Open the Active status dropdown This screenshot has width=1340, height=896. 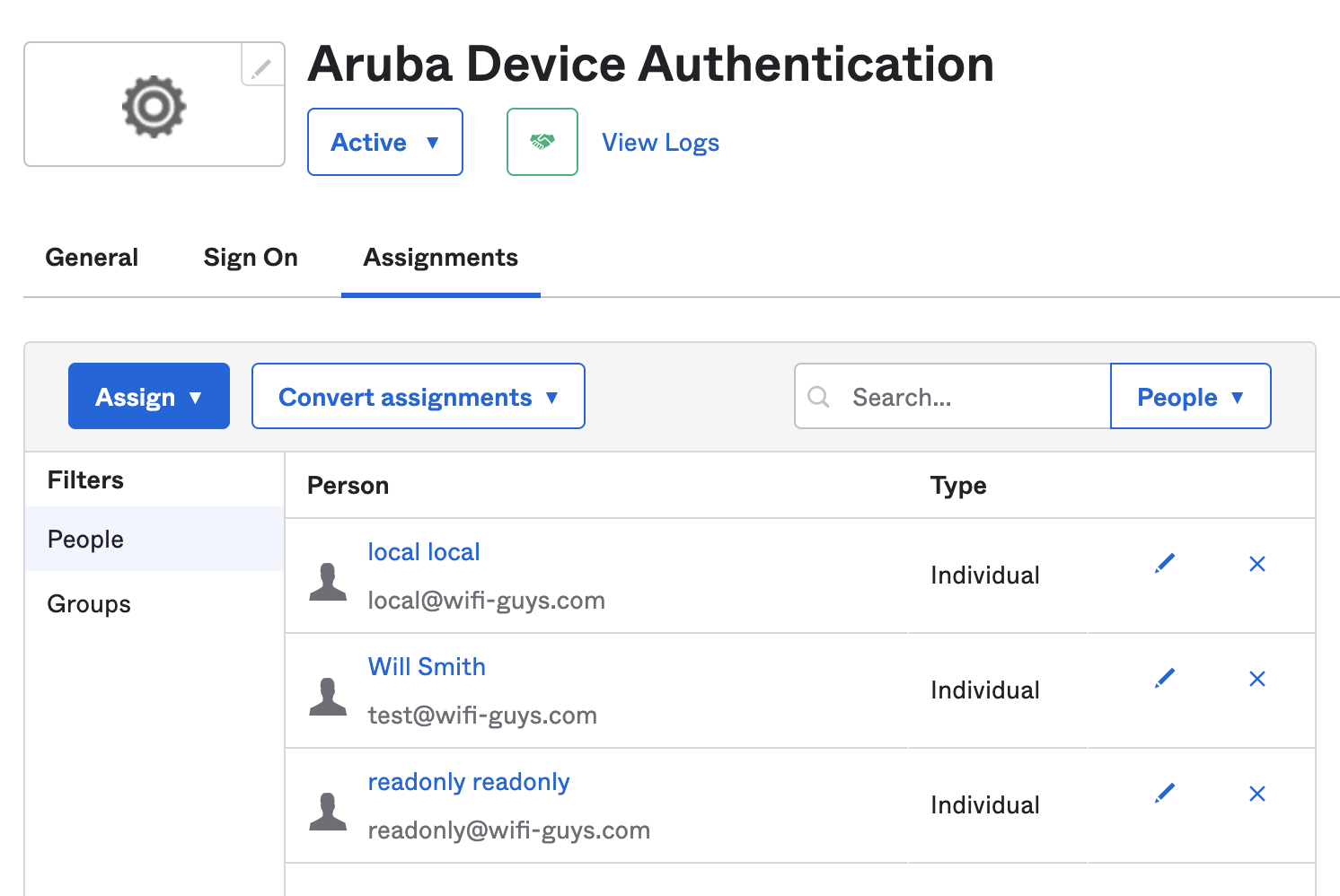point(384,142)
